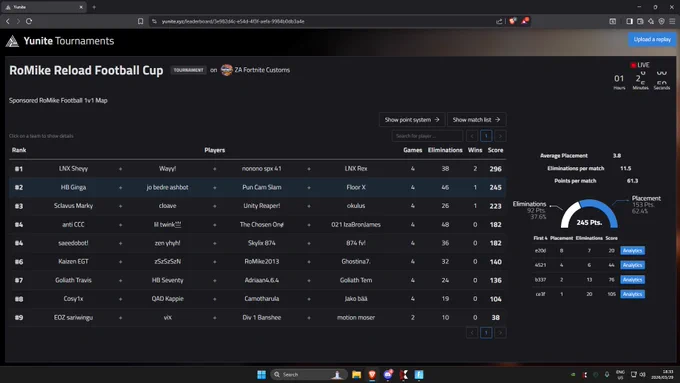Click the ENG US language indicator

pyautogui.click(x=620, y=374)
